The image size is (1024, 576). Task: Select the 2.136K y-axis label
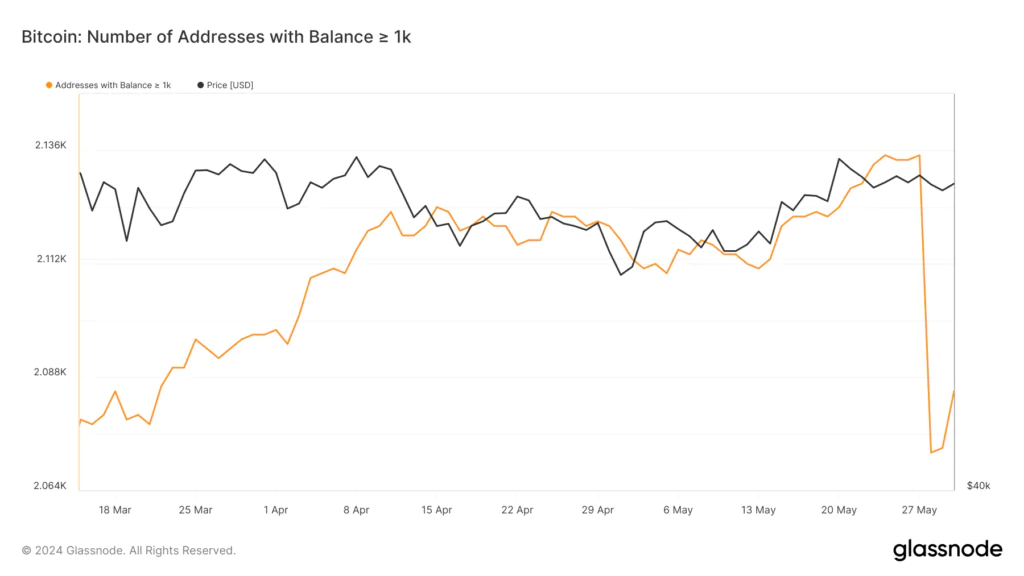pyautogui.click(x=50, y=145)
